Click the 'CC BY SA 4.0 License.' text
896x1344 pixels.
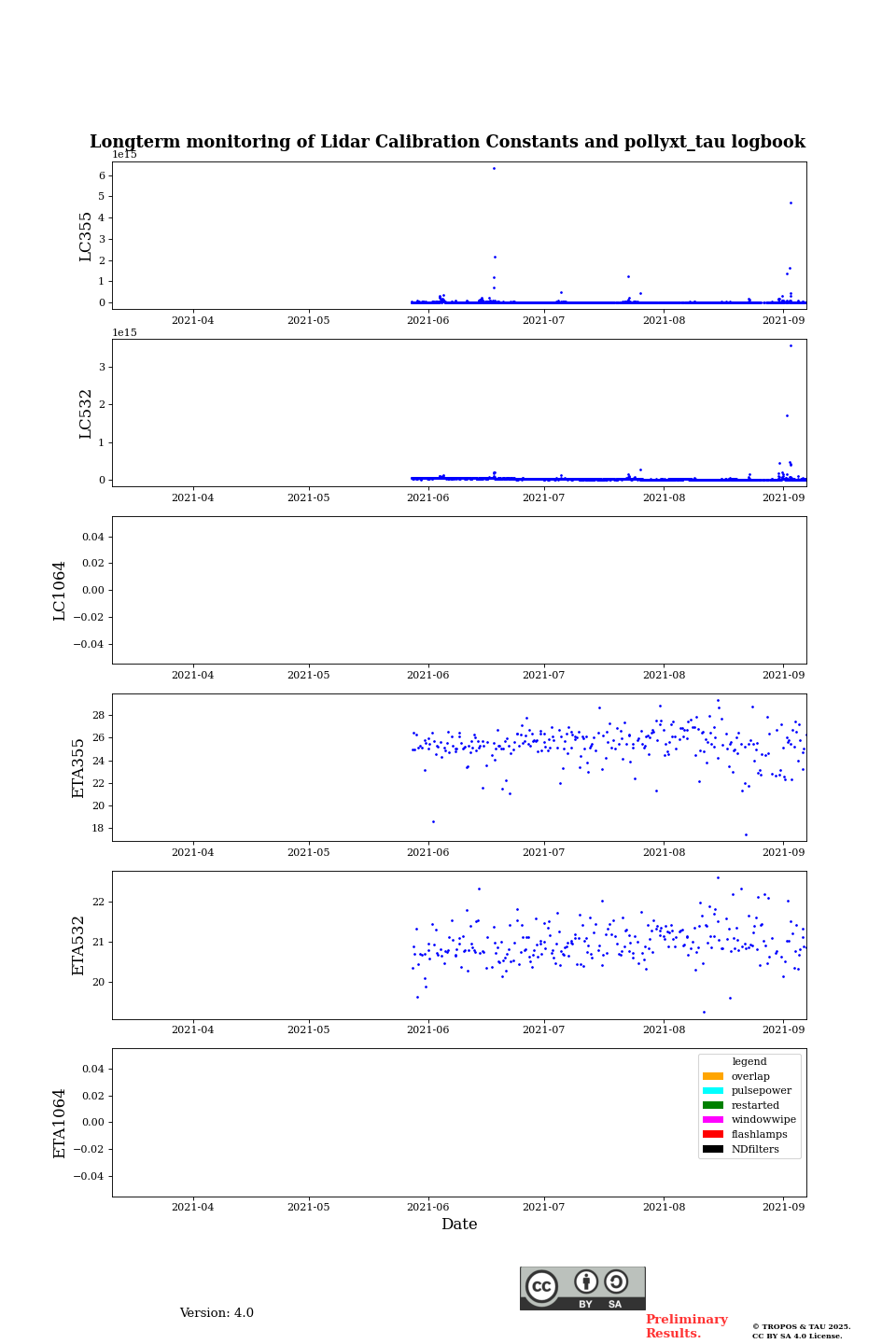(x=797, y=1336)
